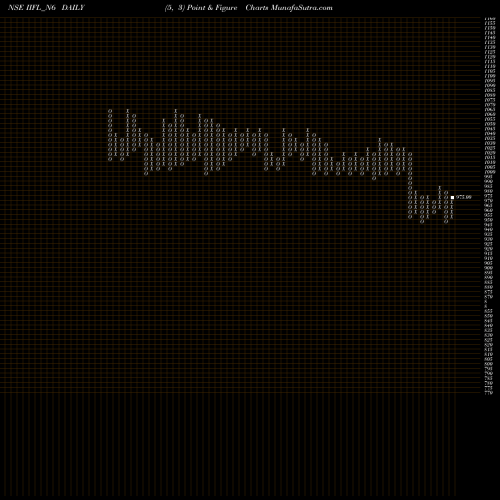Click the 'DAILY' timeframe label
This screenshot has width=500, height=500.
pos(73,8)
